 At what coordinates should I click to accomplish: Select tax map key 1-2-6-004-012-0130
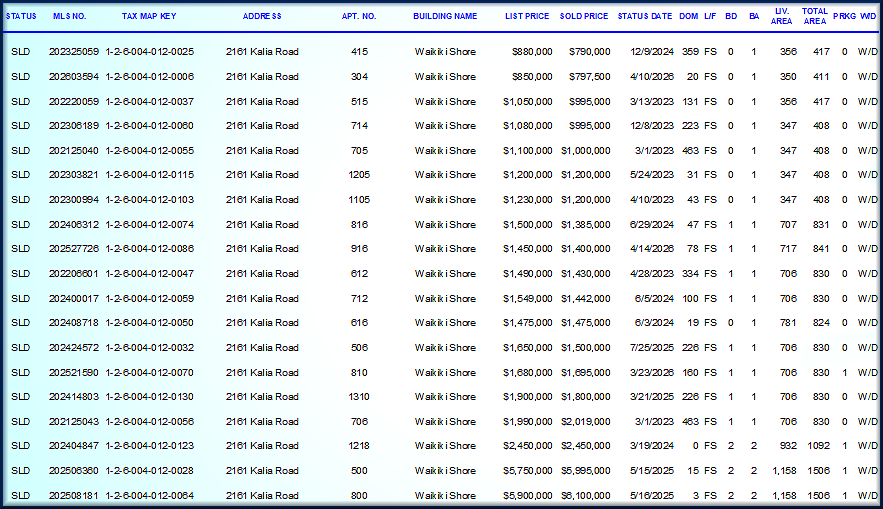(150, 397)
